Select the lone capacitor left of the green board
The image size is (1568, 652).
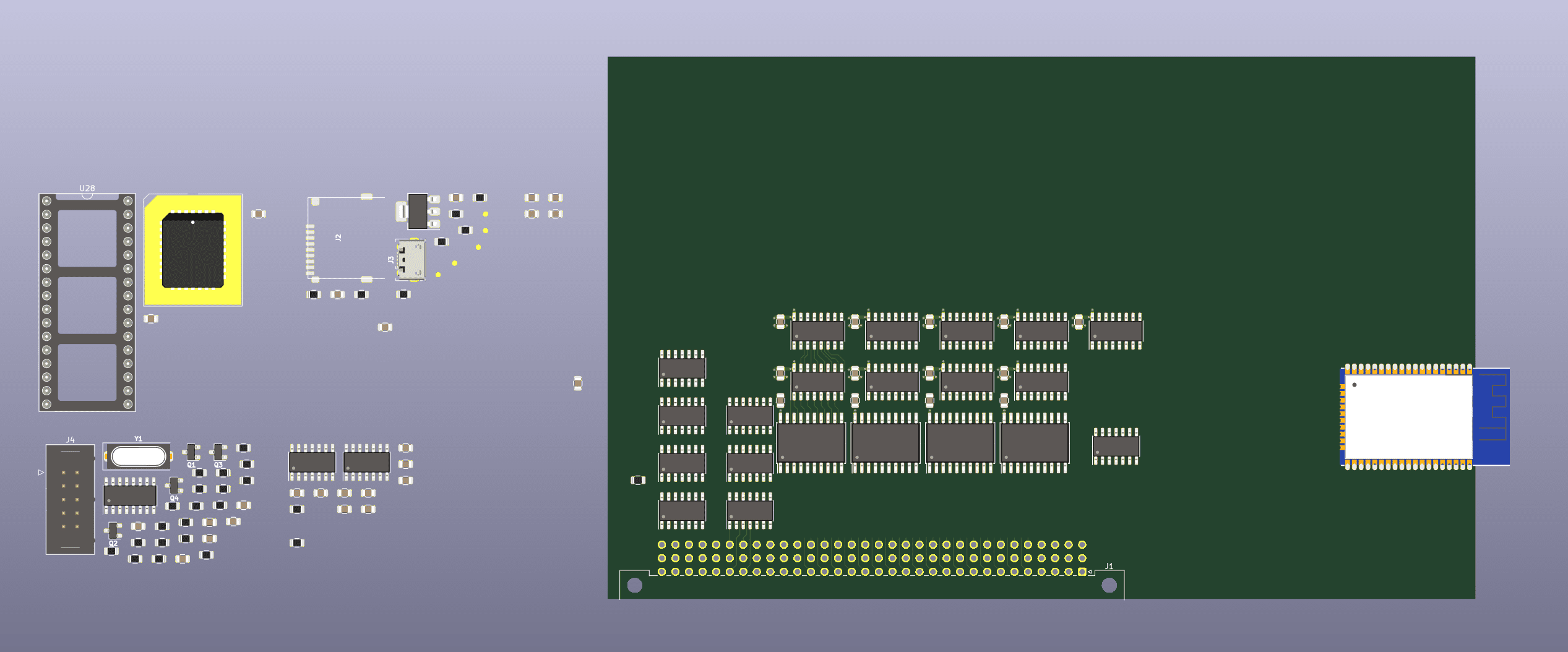pos(577,384)
